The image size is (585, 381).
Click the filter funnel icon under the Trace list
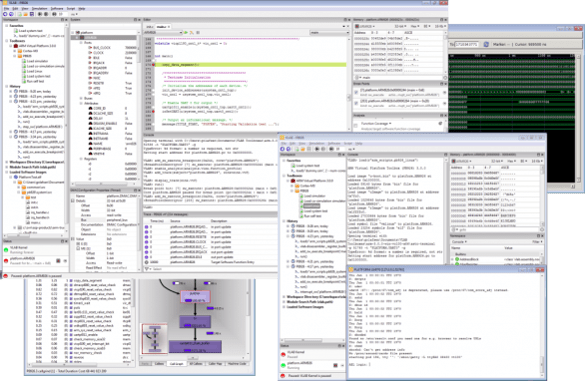(147, 269)
